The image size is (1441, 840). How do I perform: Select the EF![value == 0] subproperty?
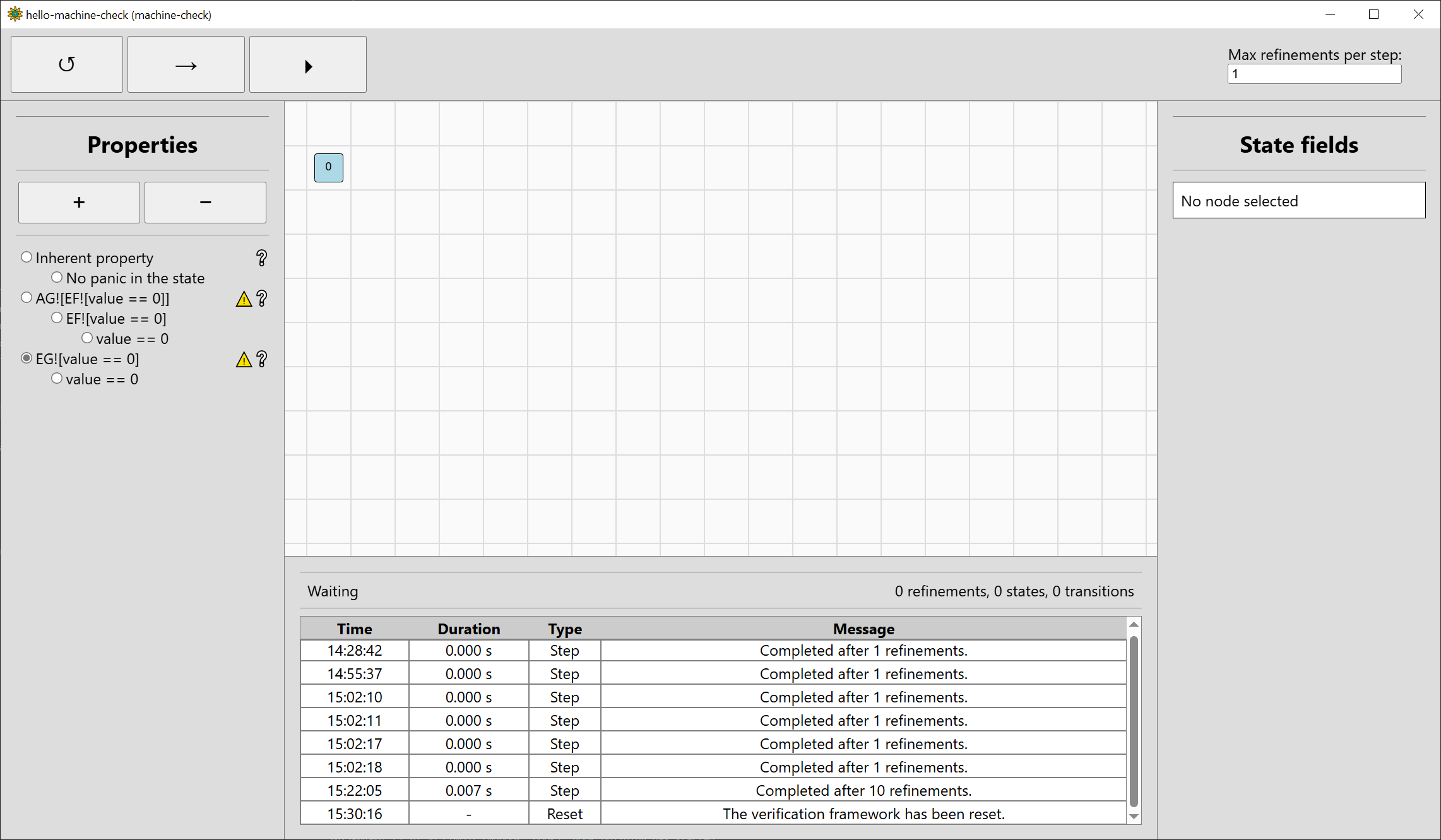pyautogui.click(x=57, y=317)
